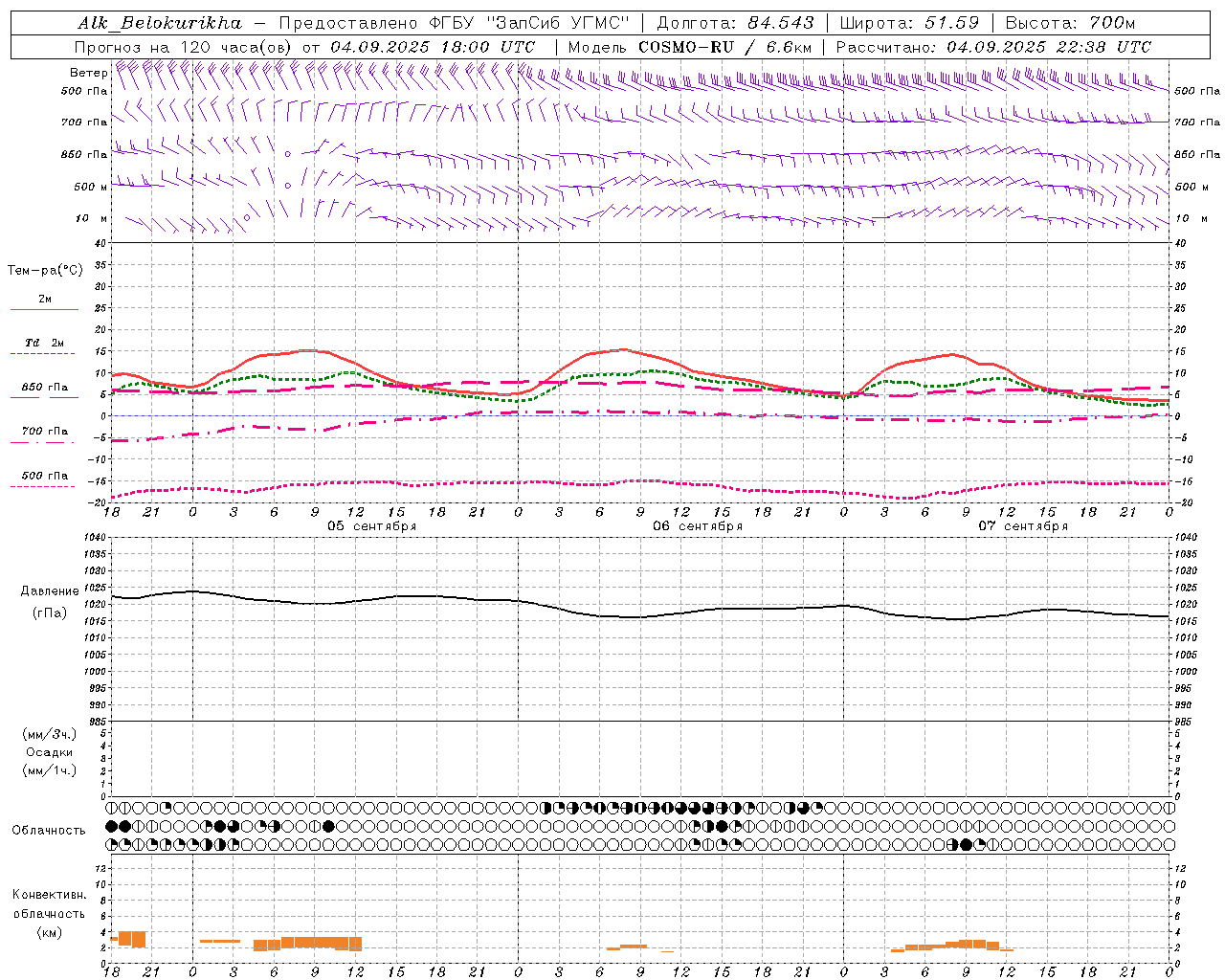This screenshot has height=980, width=1225.
Task: Click the (мм/1ч.) precipitation unit label
Action: tap(50, 770)
